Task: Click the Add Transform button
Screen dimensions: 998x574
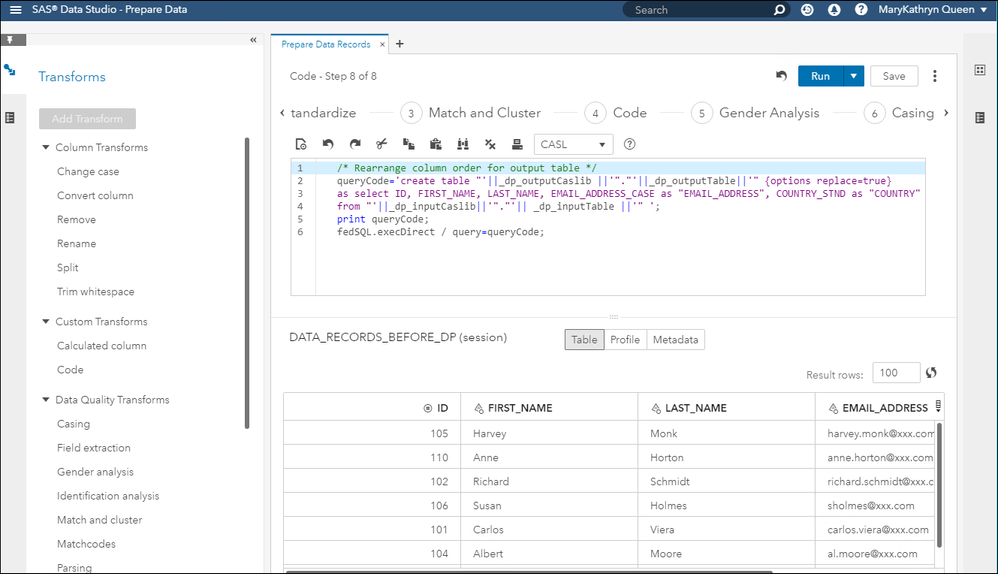Action: pos(87,118)
